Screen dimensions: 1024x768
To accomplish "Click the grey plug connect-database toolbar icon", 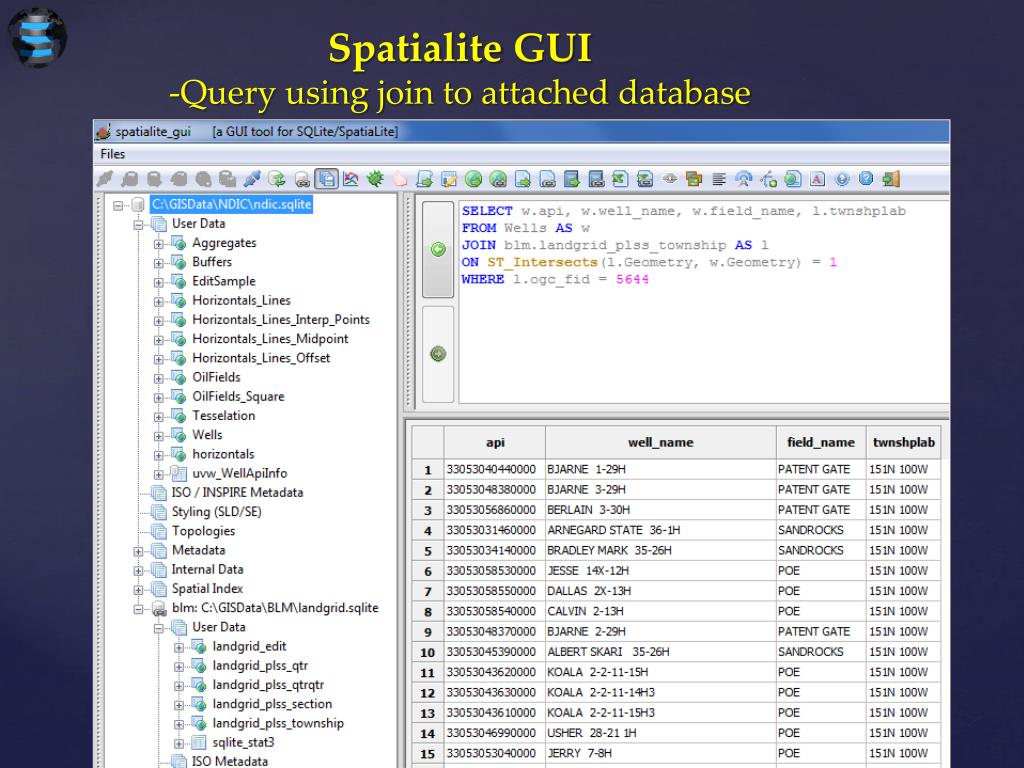I will click(x=104, y=178).
